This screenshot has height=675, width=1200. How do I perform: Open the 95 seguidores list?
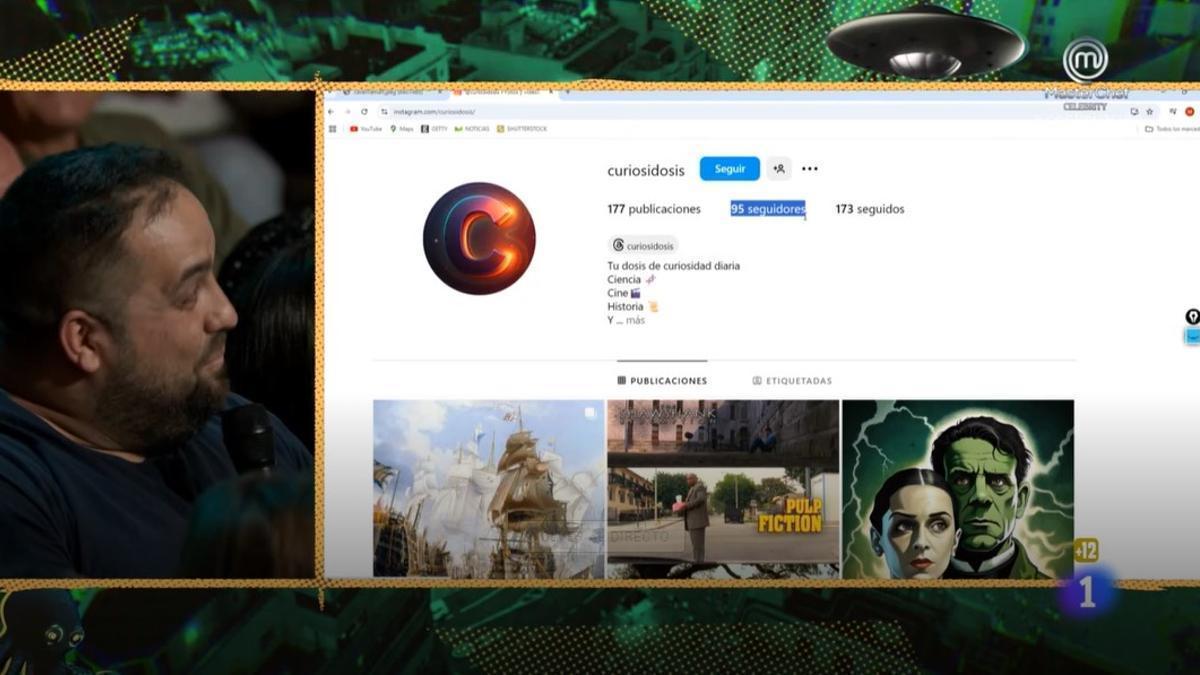coord(767,209)
